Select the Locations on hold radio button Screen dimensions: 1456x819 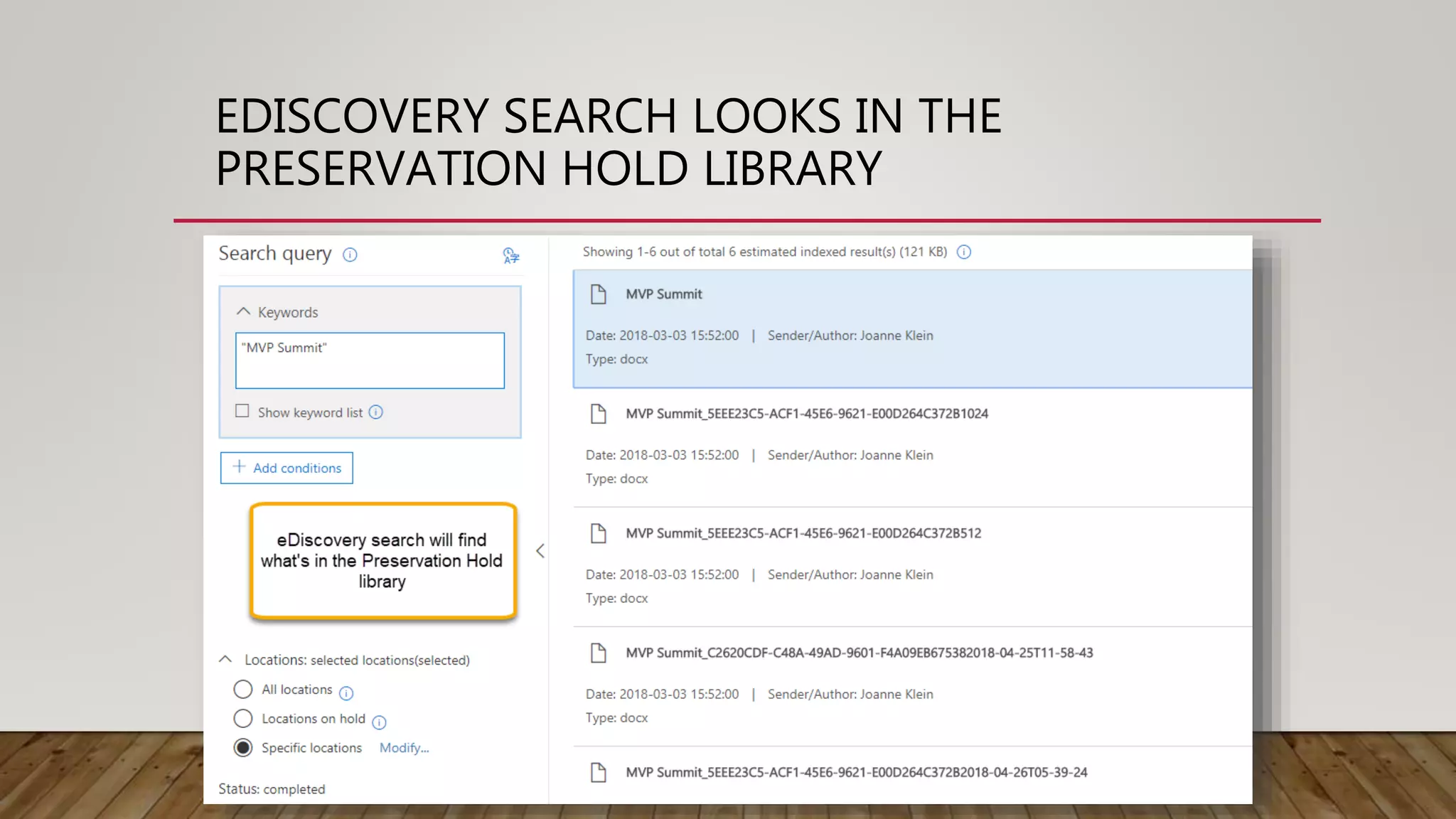pyautogui.click(x=243, y=718)
